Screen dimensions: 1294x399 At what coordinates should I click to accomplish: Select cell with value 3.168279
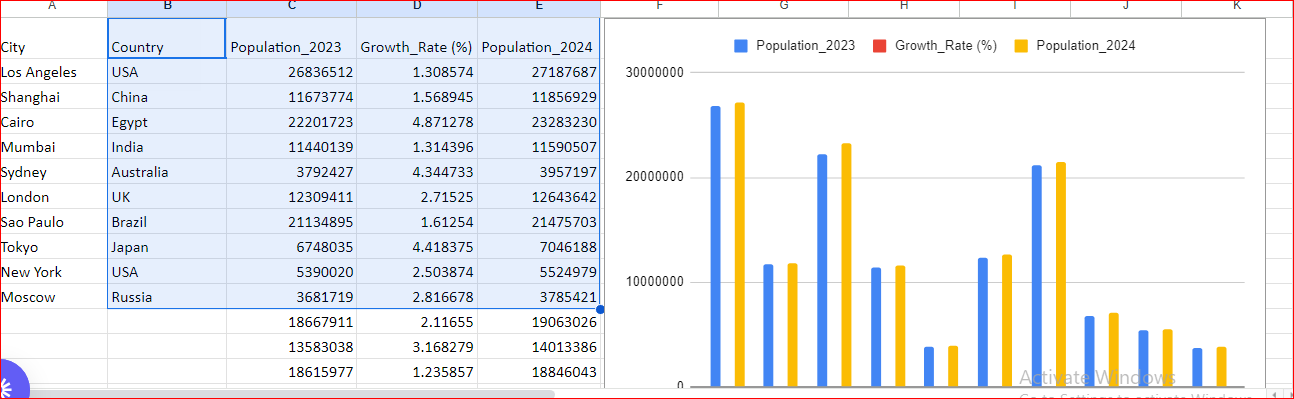(x=417, y=347)
